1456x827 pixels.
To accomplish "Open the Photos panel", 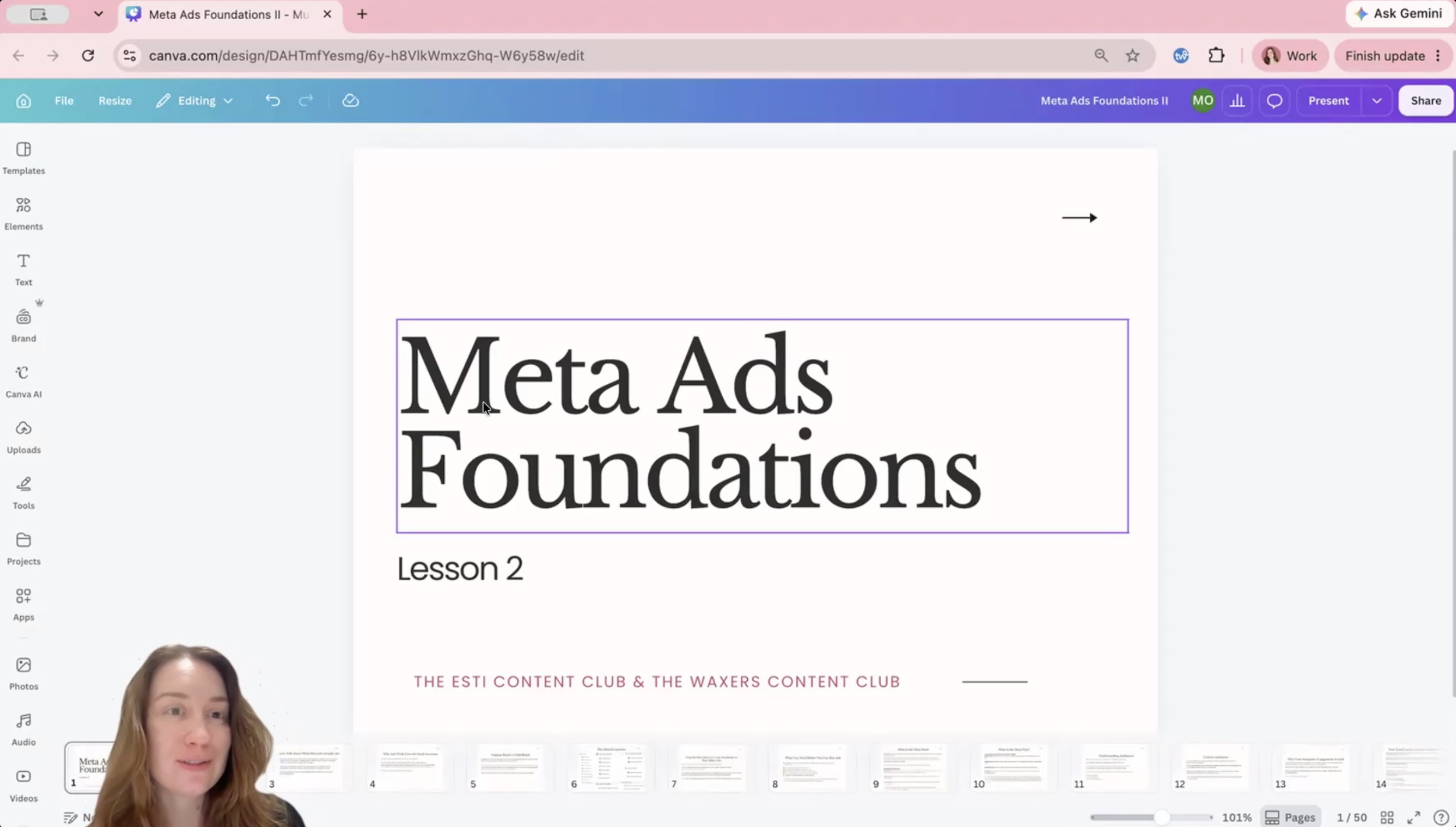I will coord(23,673).
